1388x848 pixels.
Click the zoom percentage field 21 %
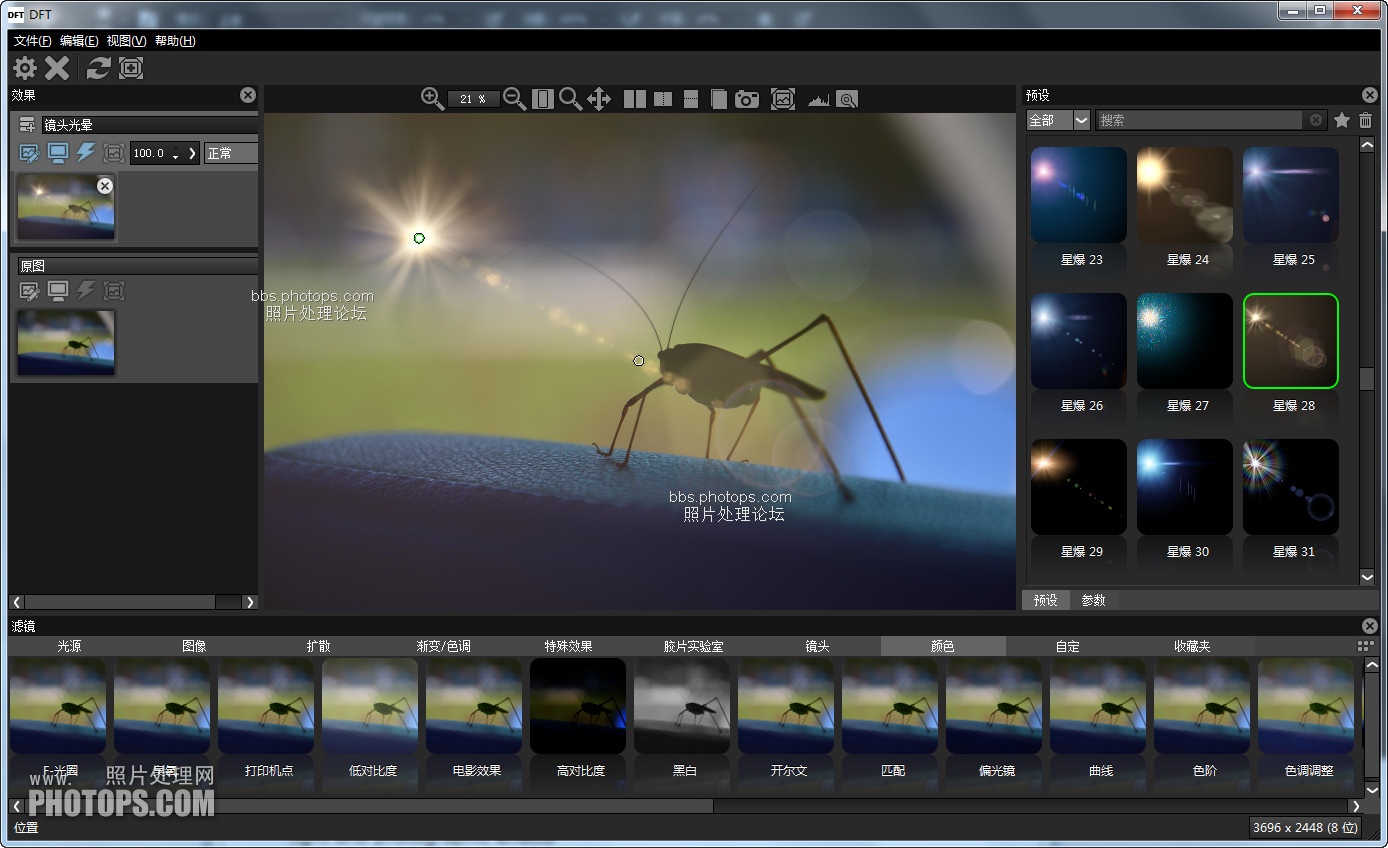coord(473,99)
